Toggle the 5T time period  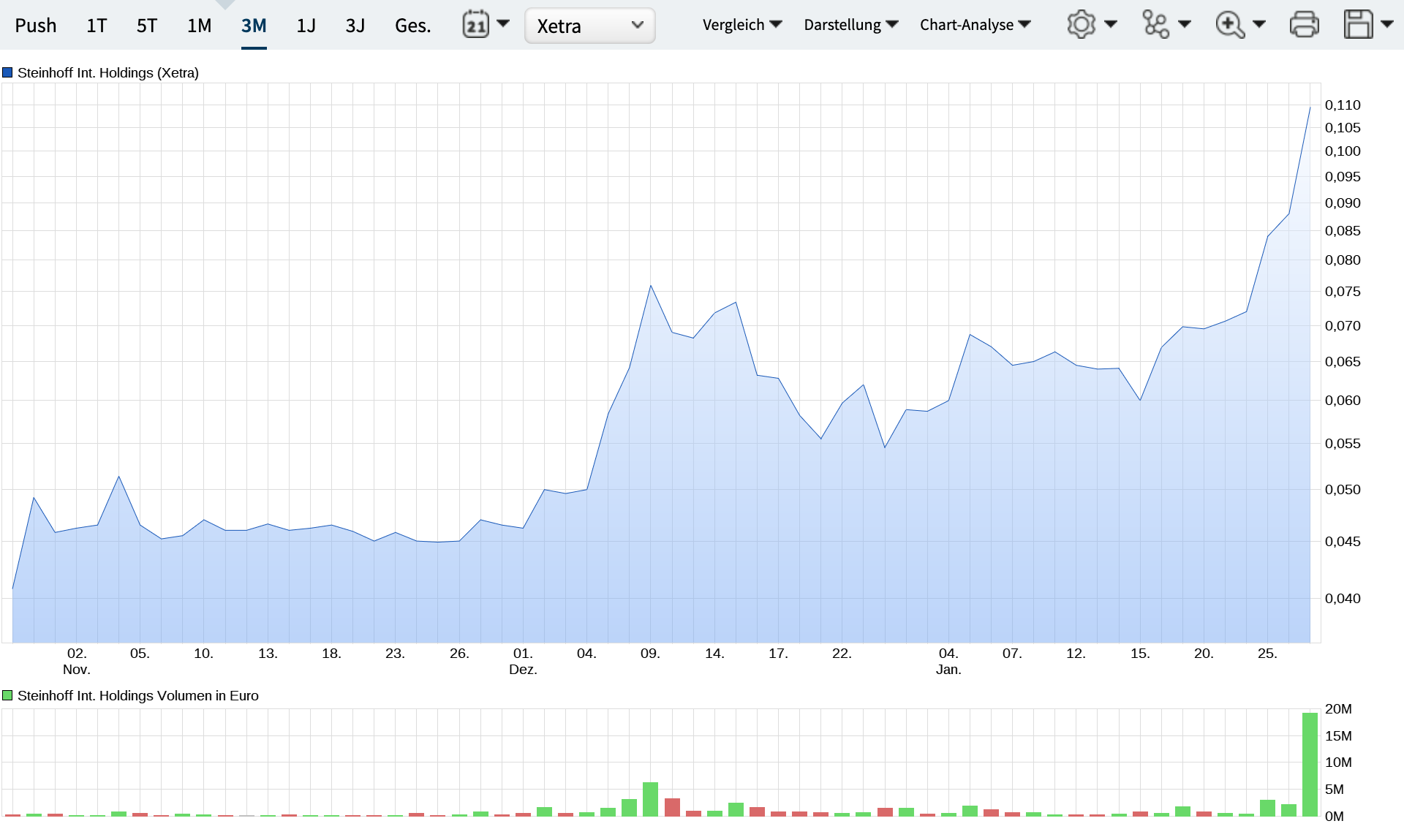pyautogui.click(x=146, y=24)
